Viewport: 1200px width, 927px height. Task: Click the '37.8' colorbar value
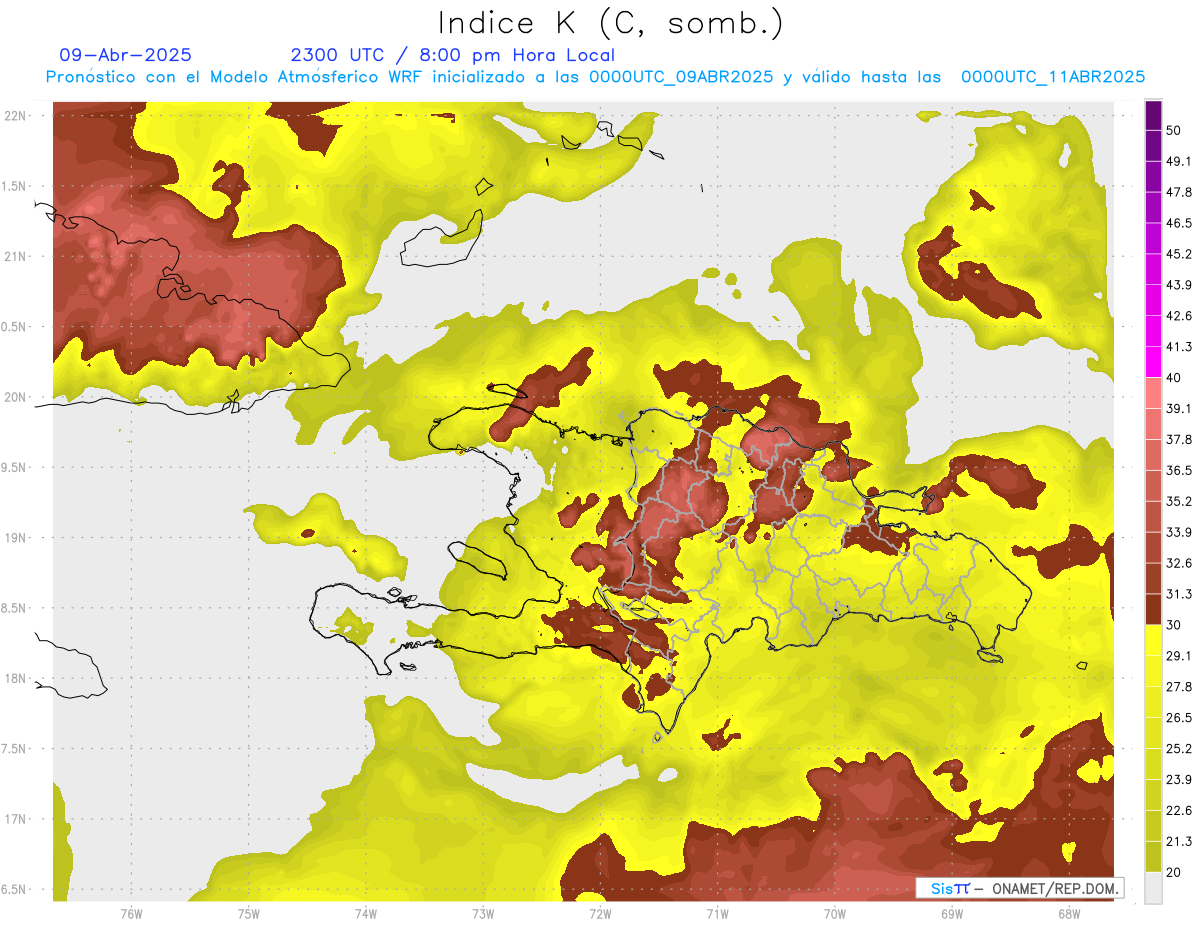coord(1179,439)
